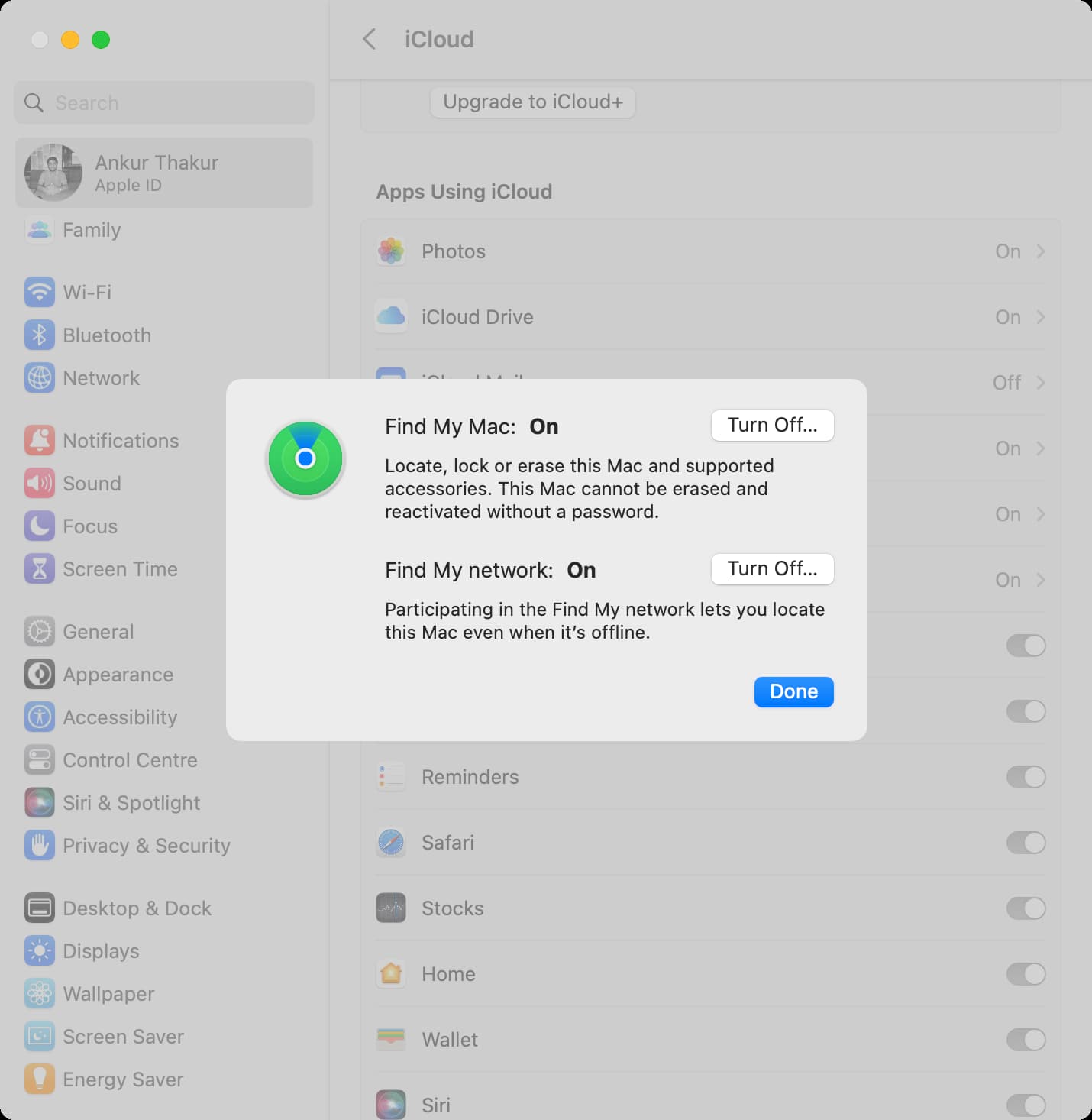
Task: Click the Find My radar icon in dialog
Action: coord(305,458)
